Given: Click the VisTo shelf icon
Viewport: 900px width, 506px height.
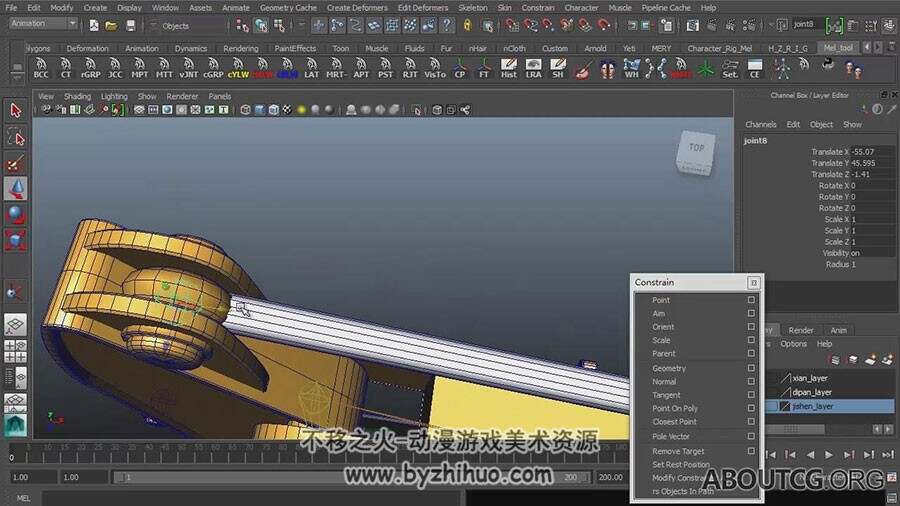Looking at the screenshot, I should click(x=435, y=68).
